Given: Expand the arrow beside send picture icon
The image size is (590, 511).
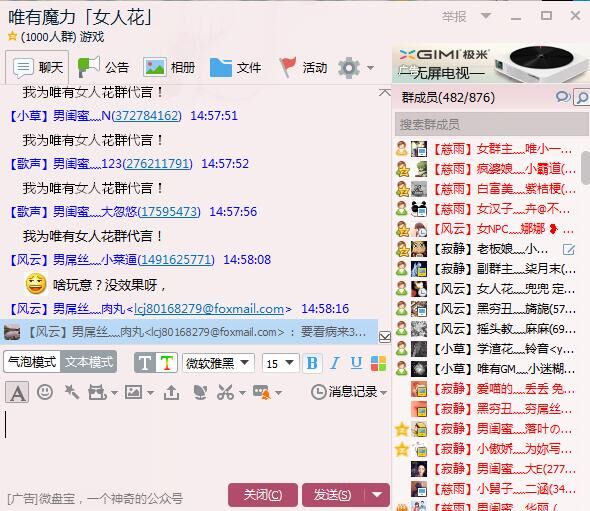Looking at the screenshot, I should pyautogui.click(x=150, y=393).
